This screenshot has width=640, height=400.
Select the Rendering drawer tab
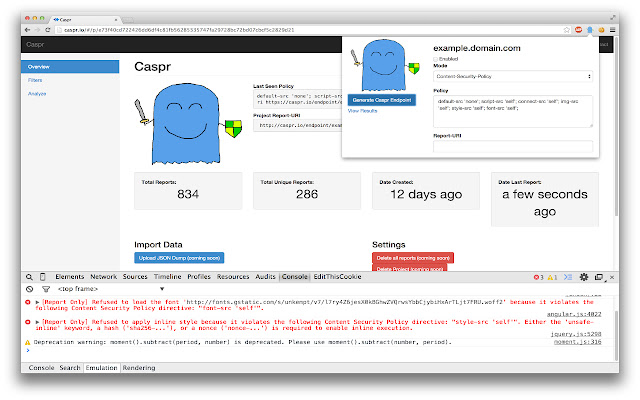(139, 368)
